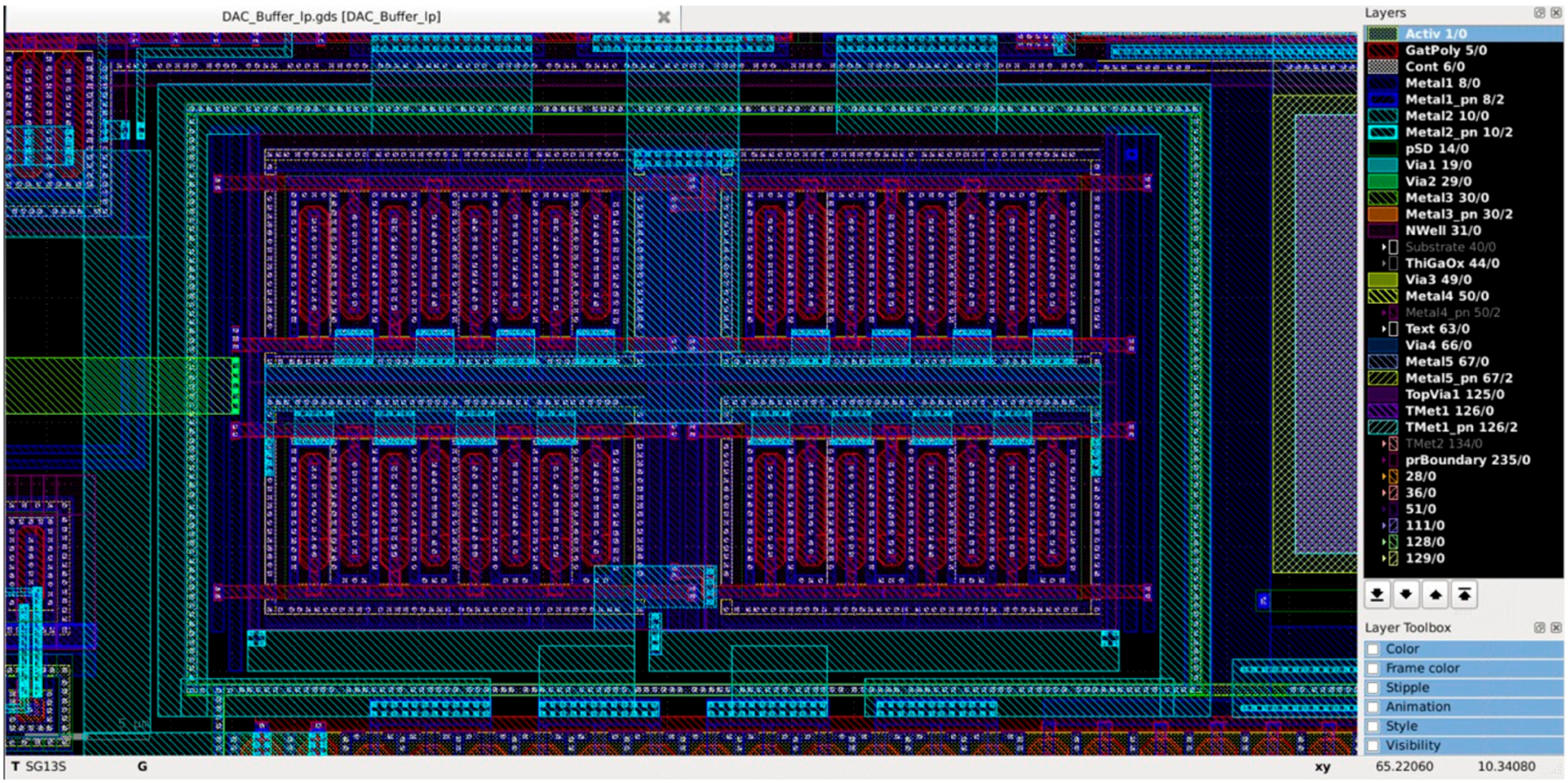This screenshot has width=1568, height=783.
Task: Select the GatPoly 5/0 layer
Action: coord(1445,51)
